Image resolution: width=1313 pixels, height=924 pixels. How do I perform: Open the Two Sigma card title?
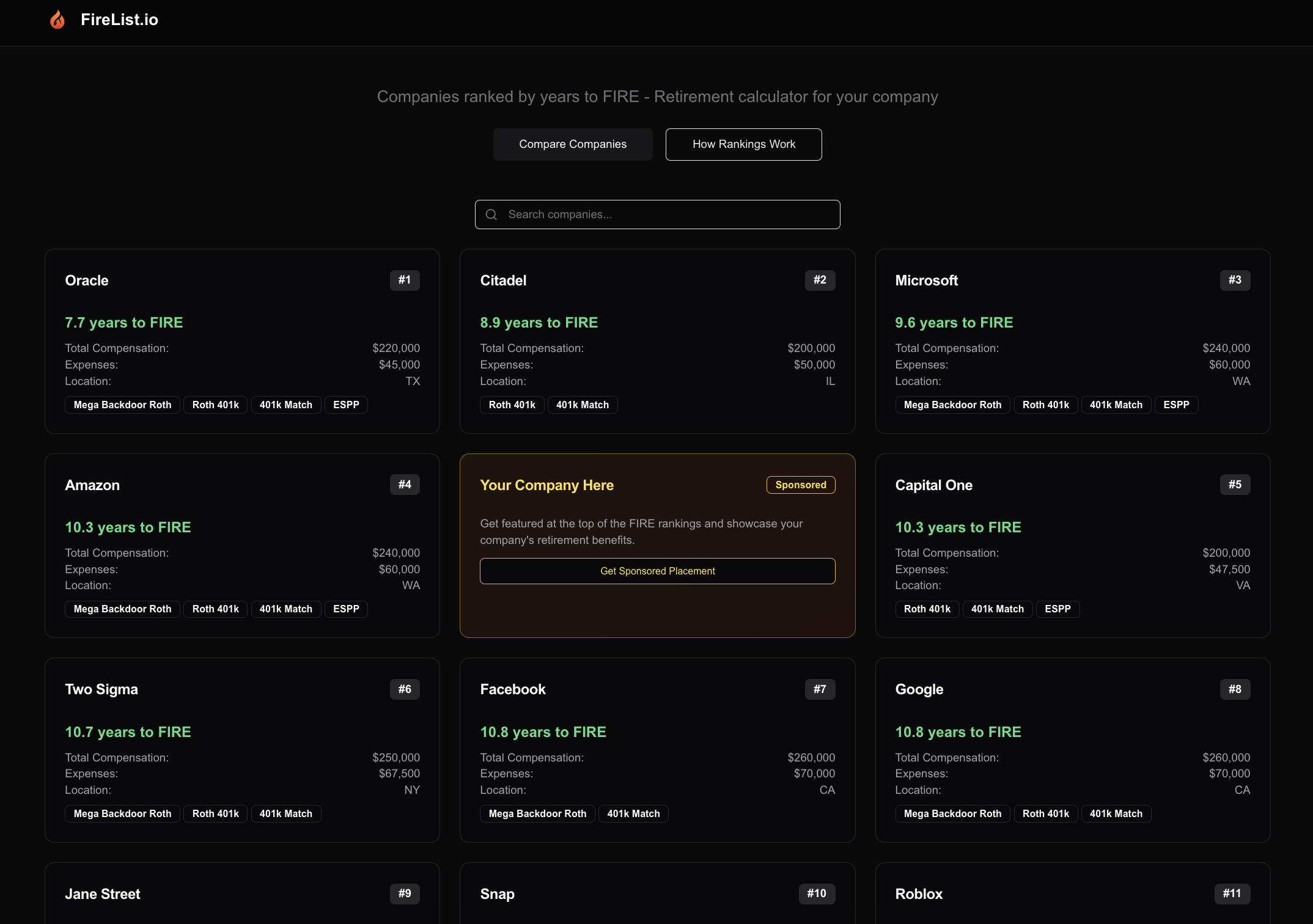[101, 689]
